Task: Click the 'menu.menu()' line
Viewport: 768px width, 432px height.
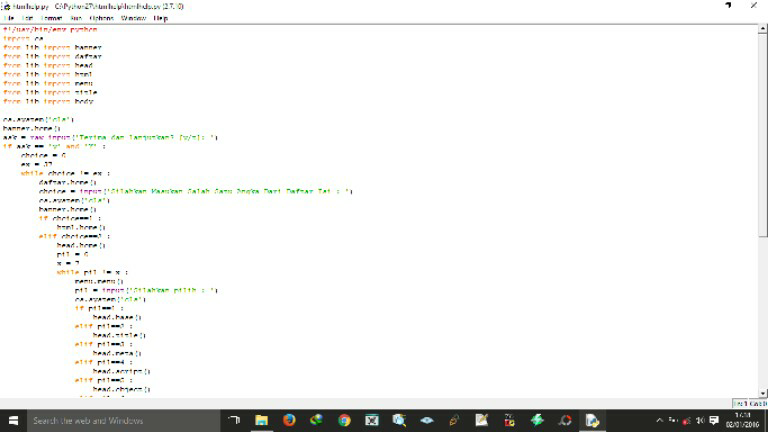Action: pyautogui.click(x=99, y=281)
